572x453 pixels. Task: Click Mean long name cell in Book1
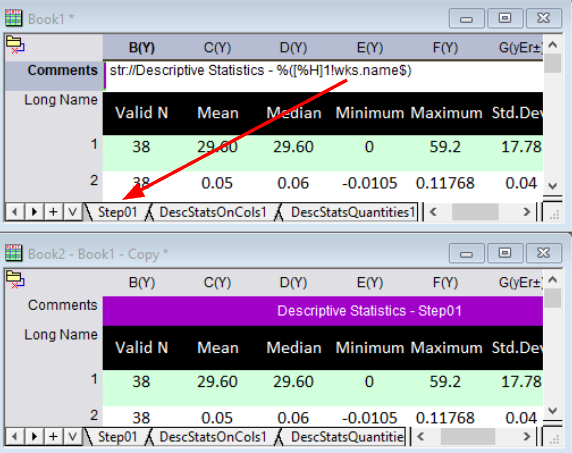click(x=217, y=113)
